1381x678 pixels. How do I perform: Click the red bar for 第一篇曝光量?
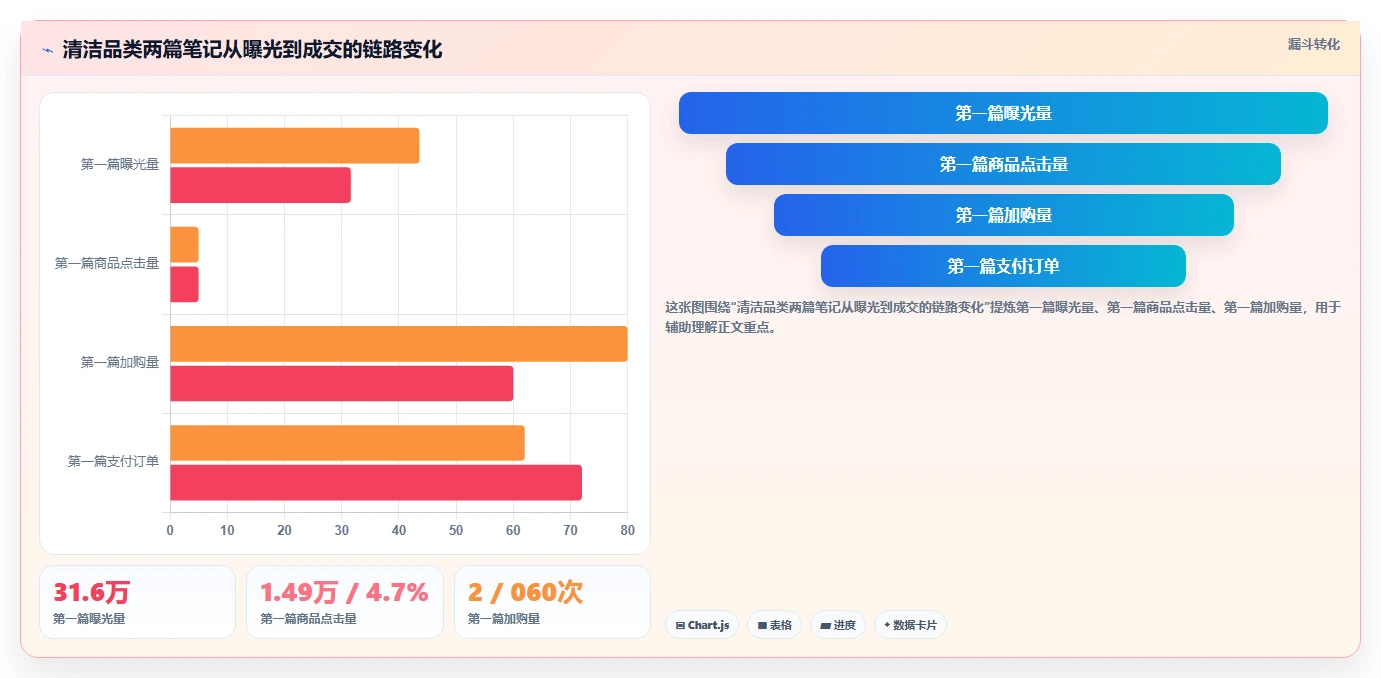click(x=260, y=185)
